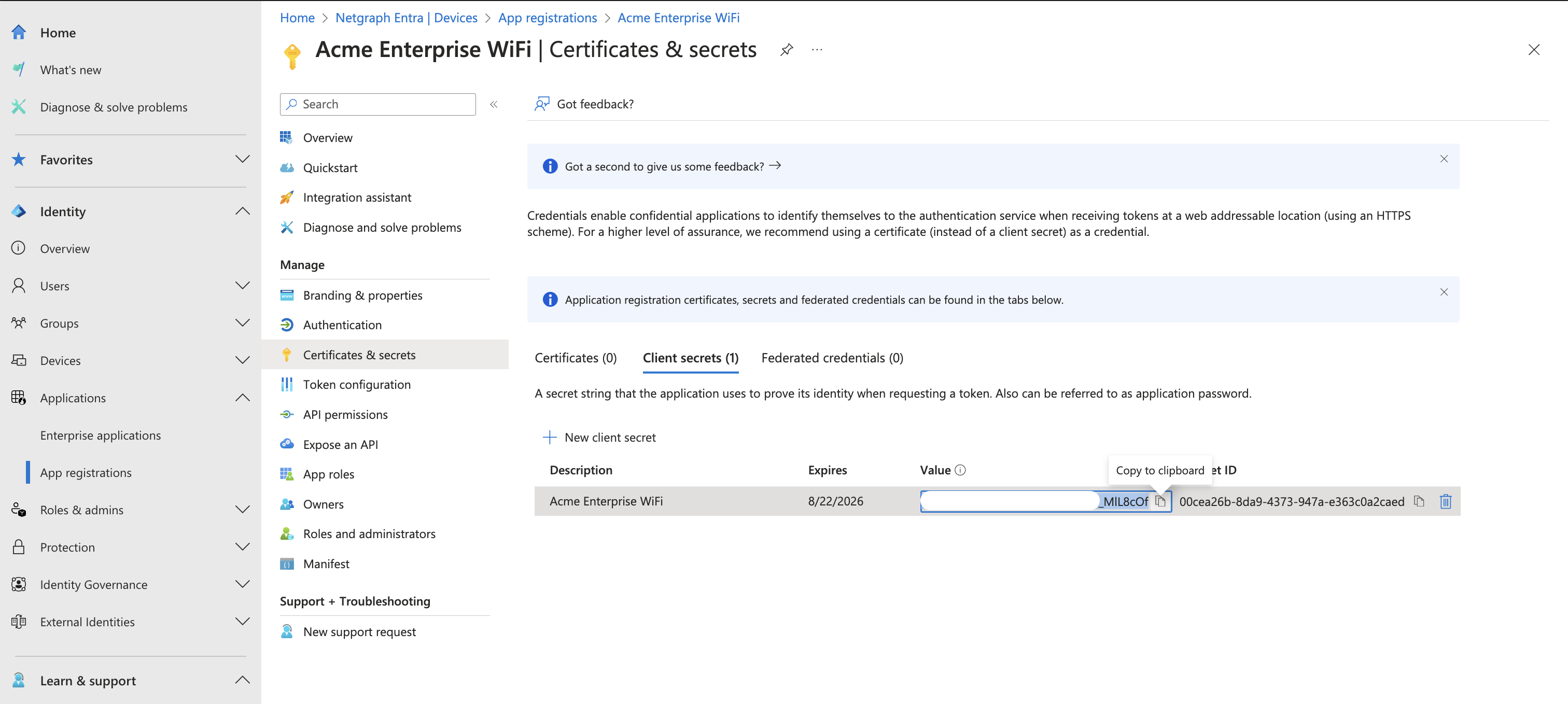Copy the client secret value to clipboard
Screen dimensions: 1568x704
1160,501
